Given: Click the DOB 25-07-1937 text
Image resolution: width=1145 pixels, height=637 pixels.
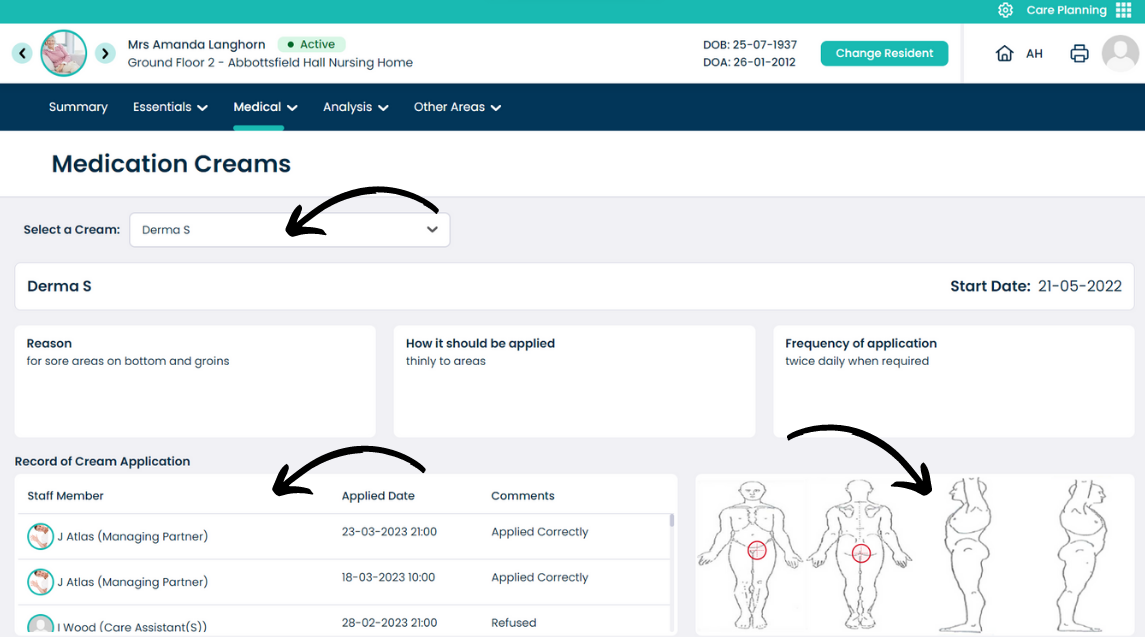Looking at the screenshot, I should pyautogui.click(x=750, y=45).
